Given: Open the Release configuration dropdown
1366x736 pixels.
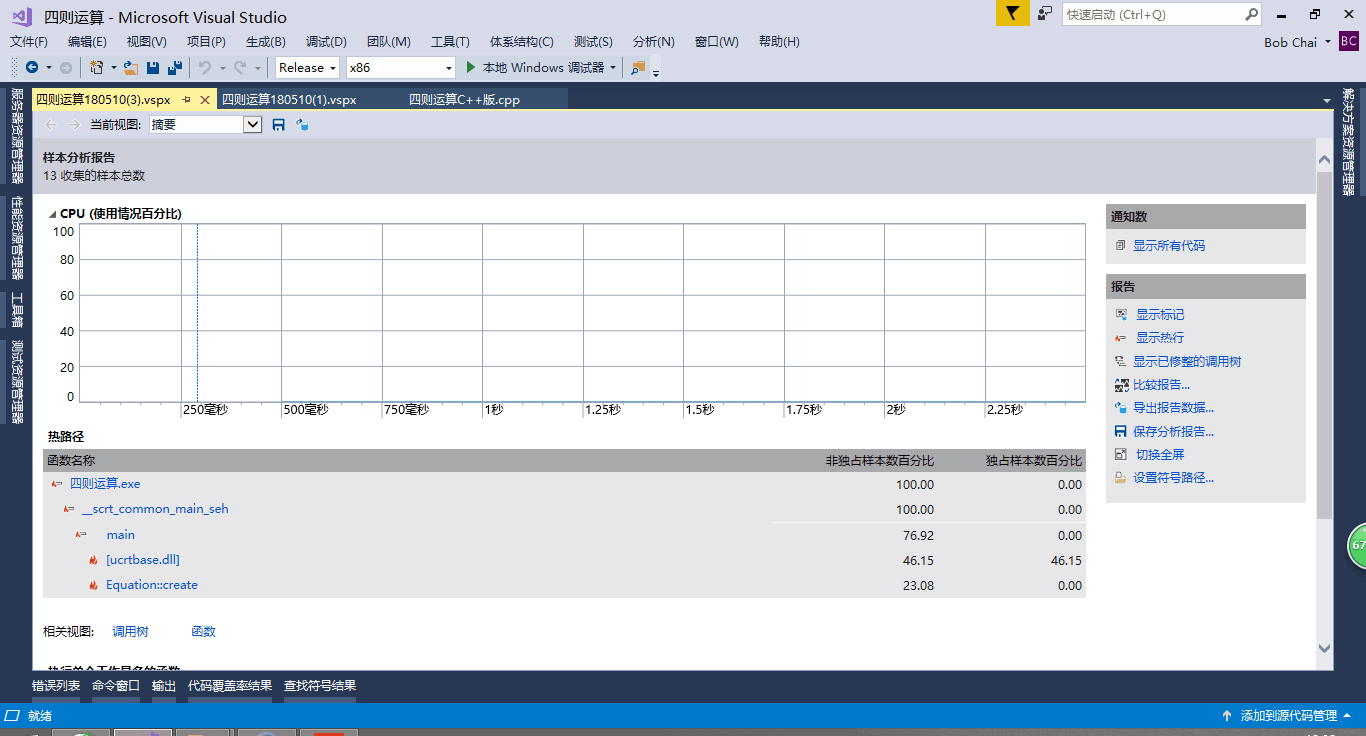Looking at the screenshot, I should click(308, 68).
